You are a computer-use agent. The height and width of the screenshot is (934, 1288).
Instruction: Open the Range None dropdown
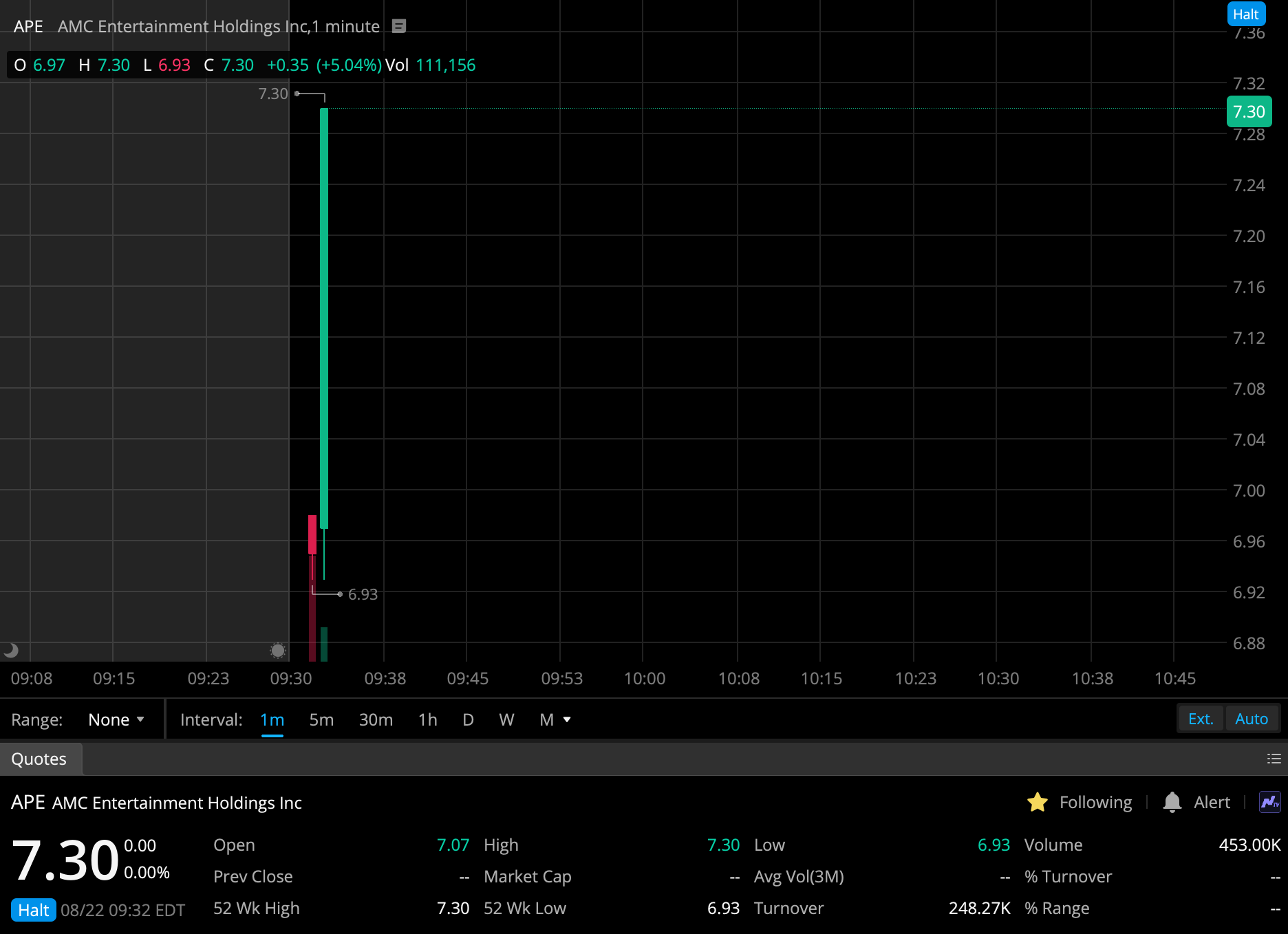[116, 719]
